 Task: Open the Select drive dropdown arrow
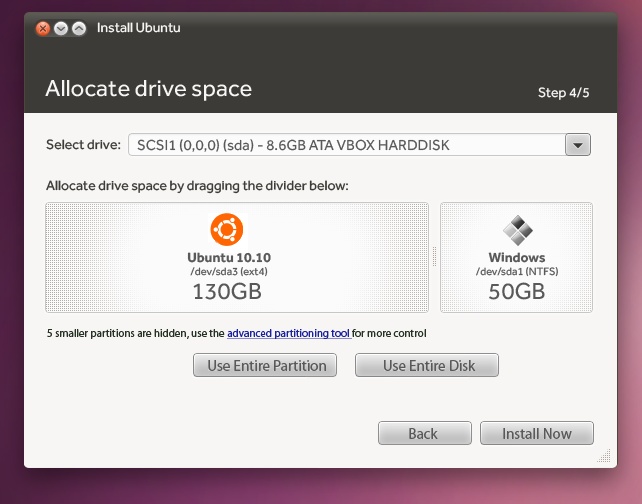pos(578,145)
